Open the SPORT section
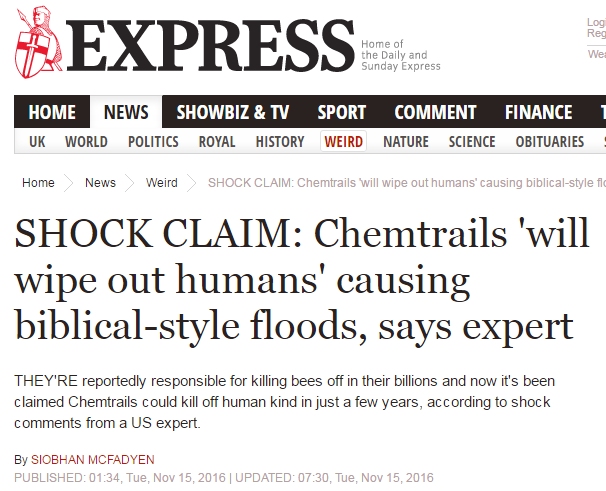This screenshot has height=491, width=606. 342,112
